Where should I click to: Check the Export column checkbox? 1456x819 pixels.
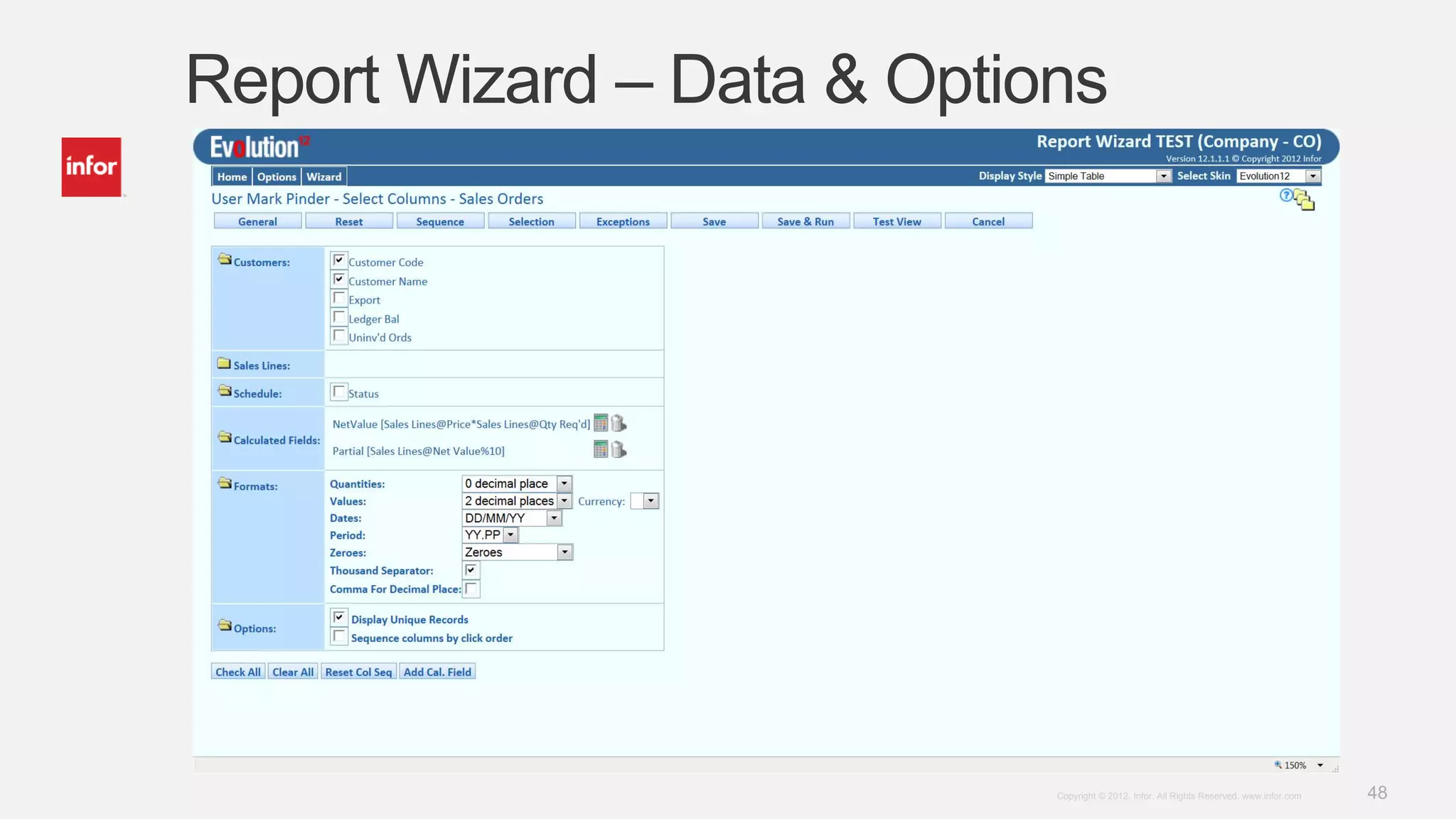(339, 298)
